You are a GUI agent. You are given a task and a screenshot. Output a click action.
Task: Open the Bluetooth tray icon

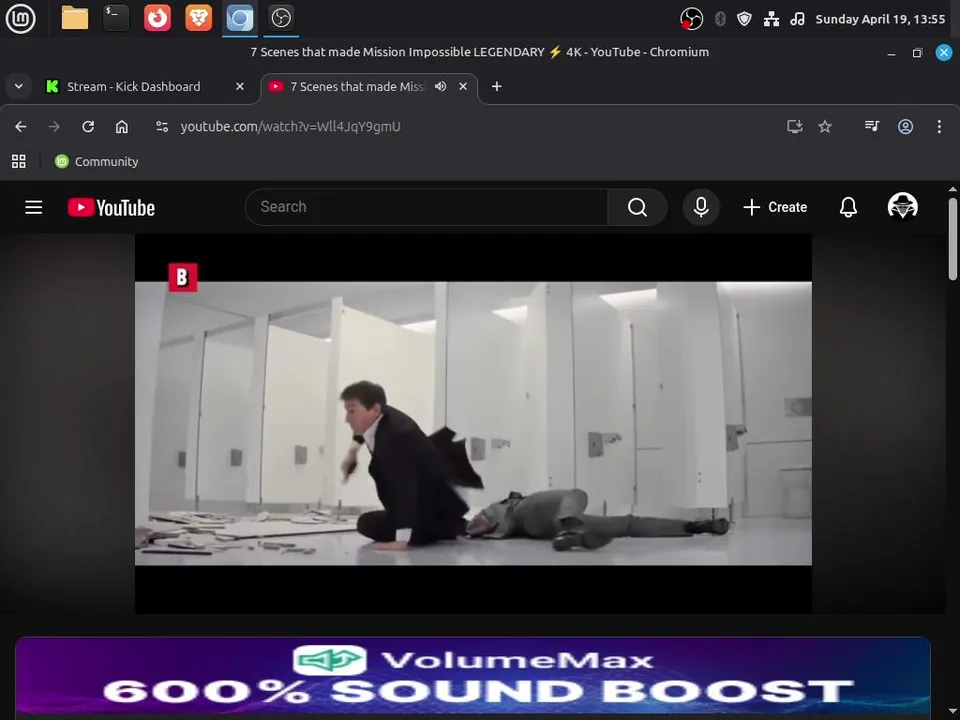point(720,19)
